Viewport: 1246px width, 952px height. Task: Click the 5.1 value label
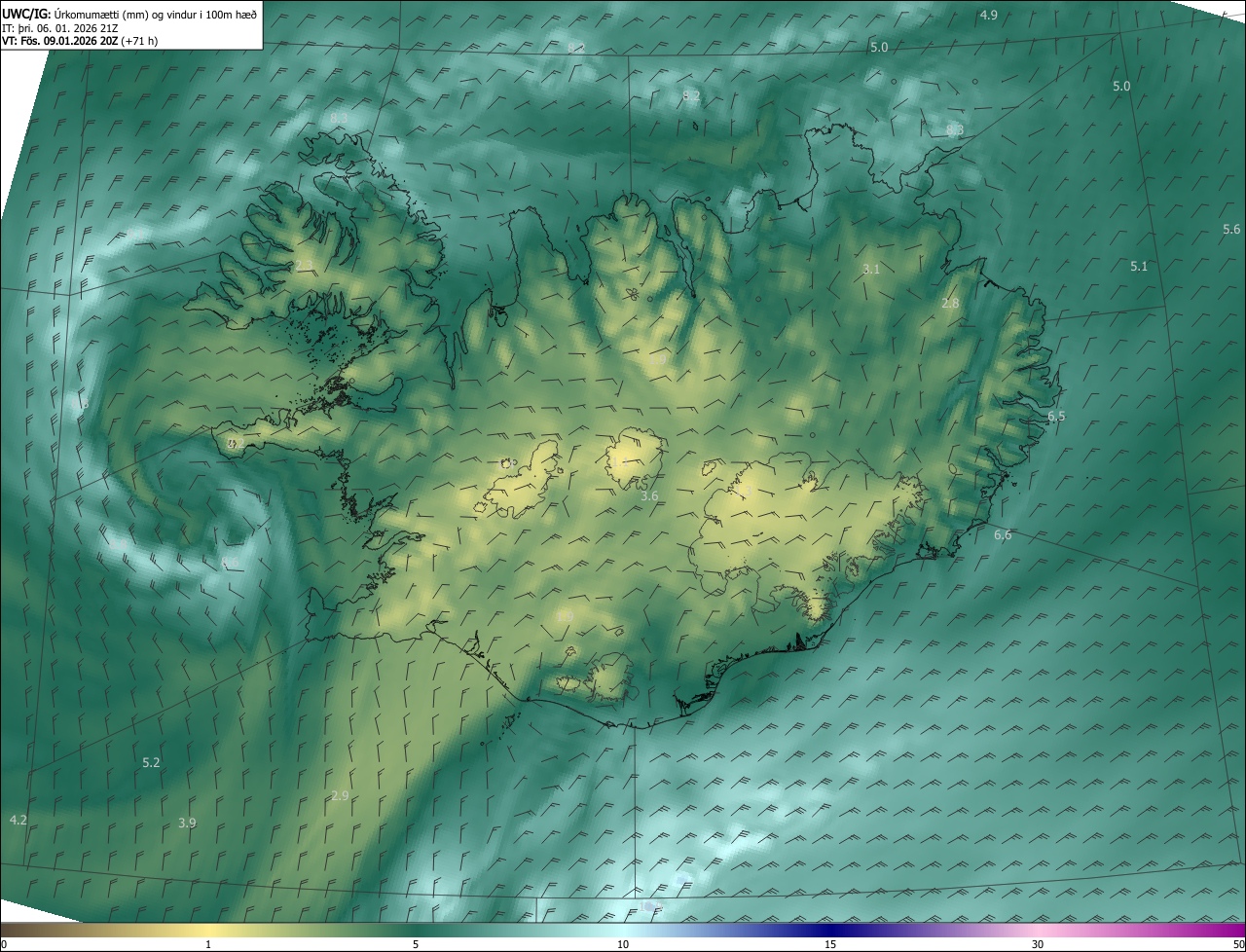point(1139,266)
